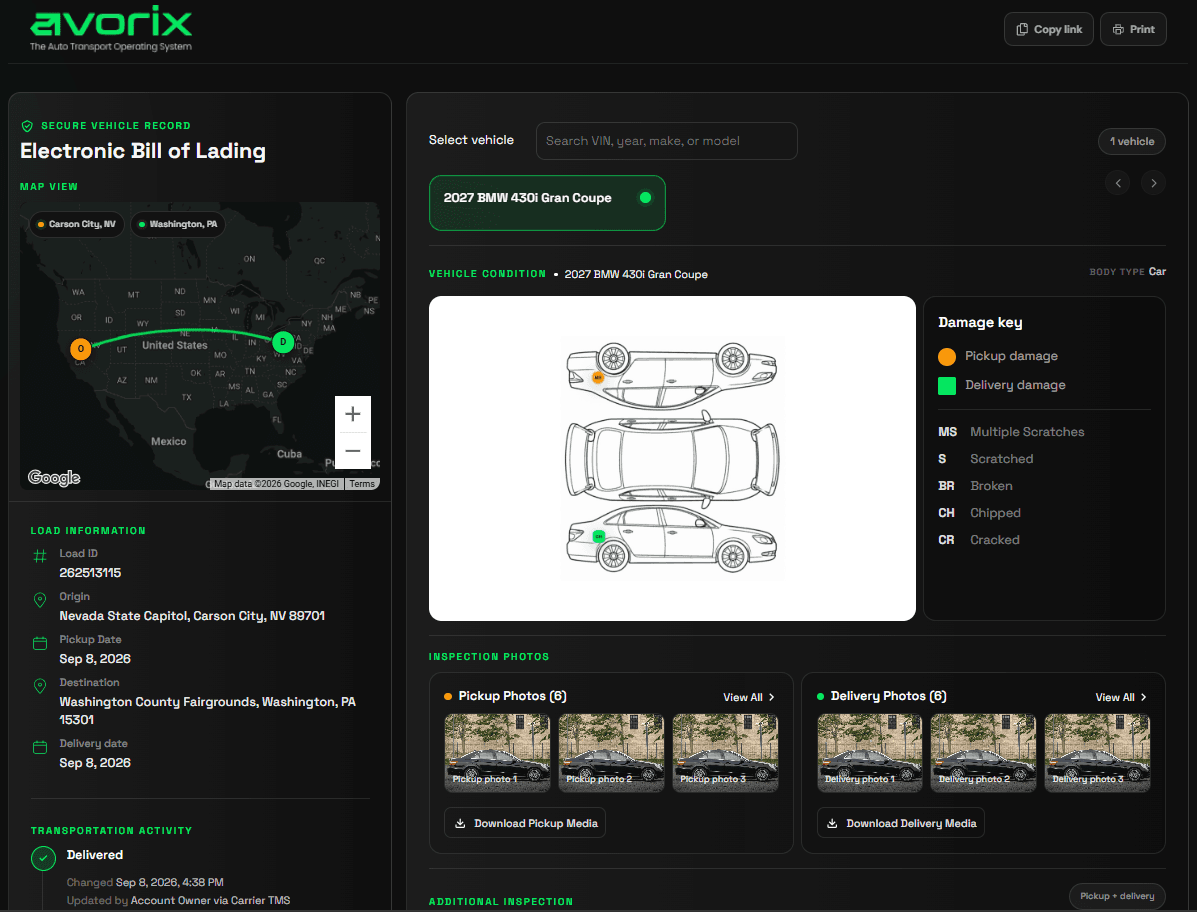This screenshot has width=1197, height=912.
Task: Click the Destination location pin icon
Action: (x=40, y=686)
